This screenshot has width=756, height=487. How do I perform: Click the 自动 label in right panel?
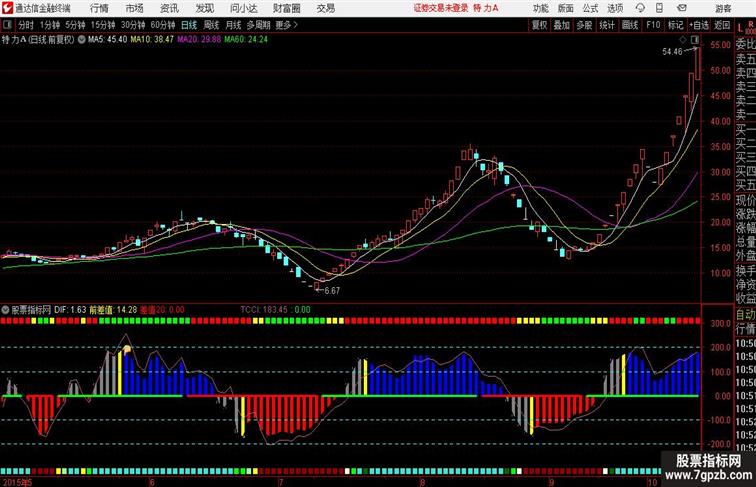tap(745, 315)
